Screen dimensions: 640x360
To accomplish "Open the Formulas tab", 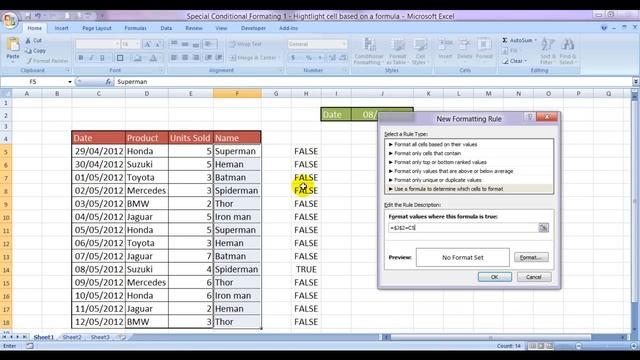I will click(135, 28).
